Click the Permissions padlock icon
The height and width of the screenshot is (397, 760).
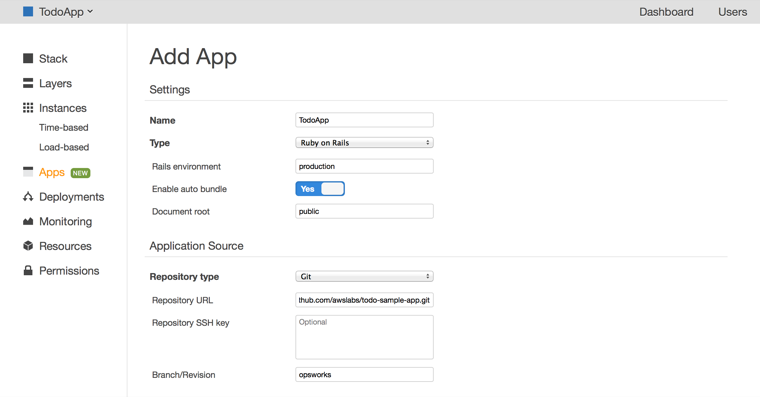point(28,270)
